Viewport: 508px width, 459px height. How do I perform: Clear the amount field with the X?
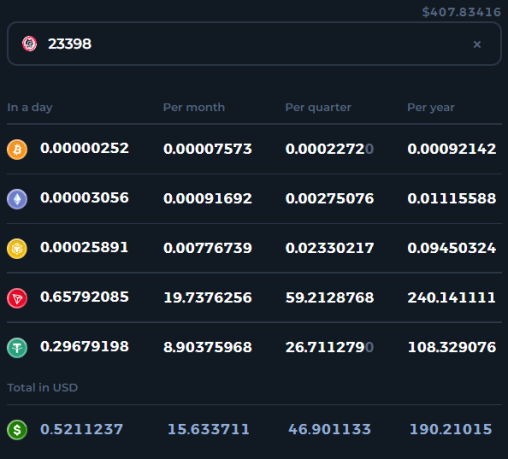point(477,44)
